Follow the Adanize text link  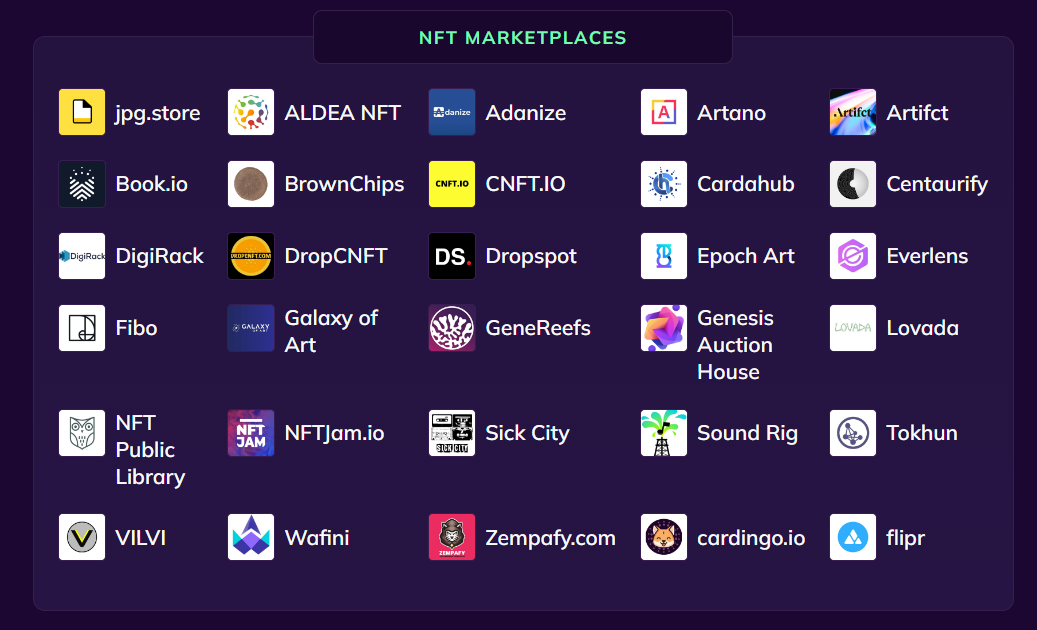526,113
